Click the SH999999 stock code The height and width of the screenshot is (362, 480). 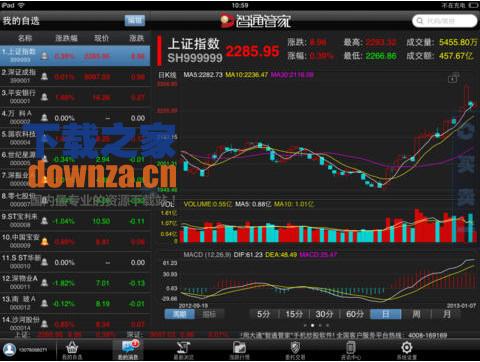[x=195, y=58]
